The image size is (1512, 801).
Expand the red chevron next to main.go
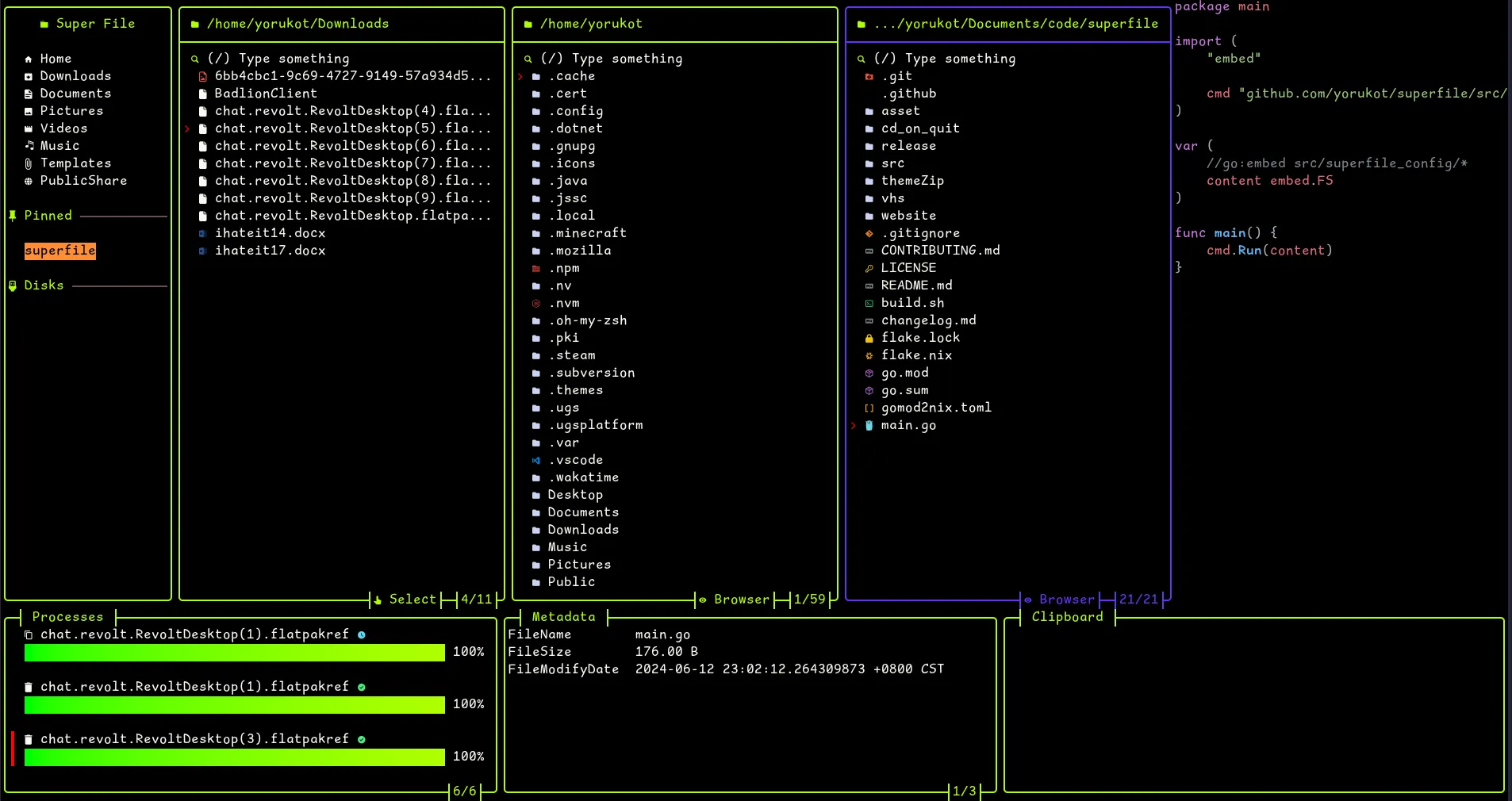click(854, 426)
